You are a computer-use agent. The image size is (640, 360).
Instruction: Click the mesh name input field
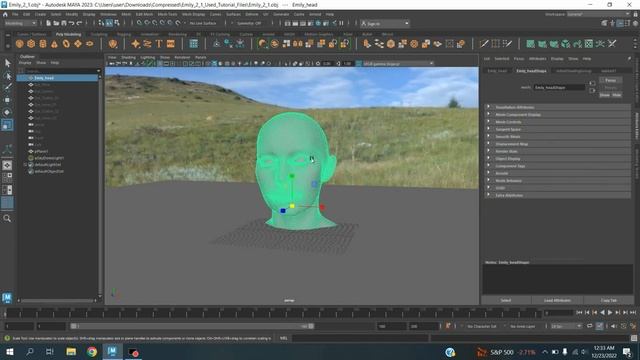pyautogui.click(x=560, y=87)
